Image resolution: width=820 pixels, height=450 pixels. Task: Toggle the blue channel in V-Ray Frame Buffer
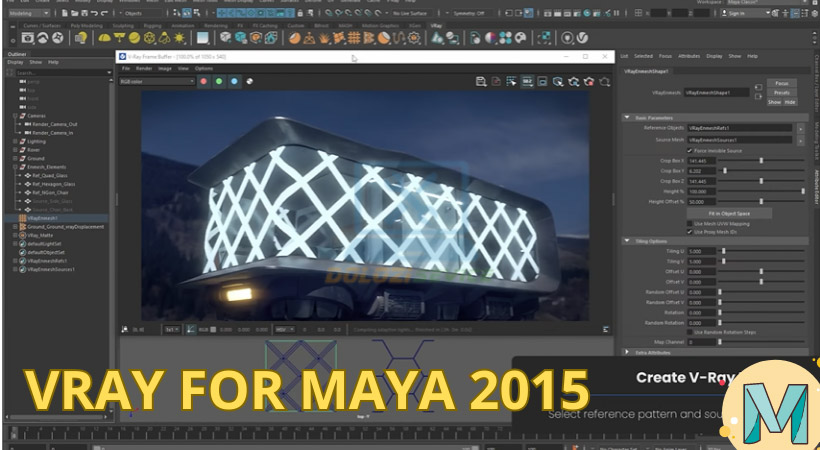[233, 81]
